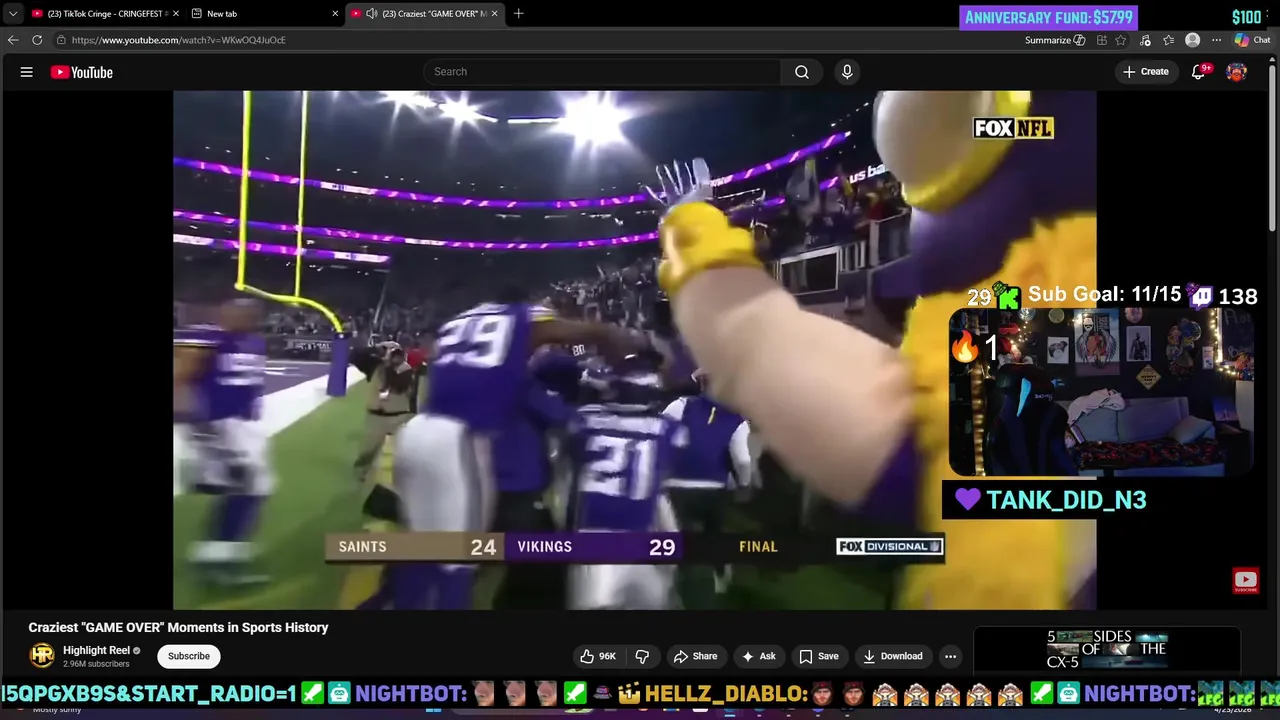Subscribe to Highlight Reel
The image size is (1280, 720).
coord(189,656)
